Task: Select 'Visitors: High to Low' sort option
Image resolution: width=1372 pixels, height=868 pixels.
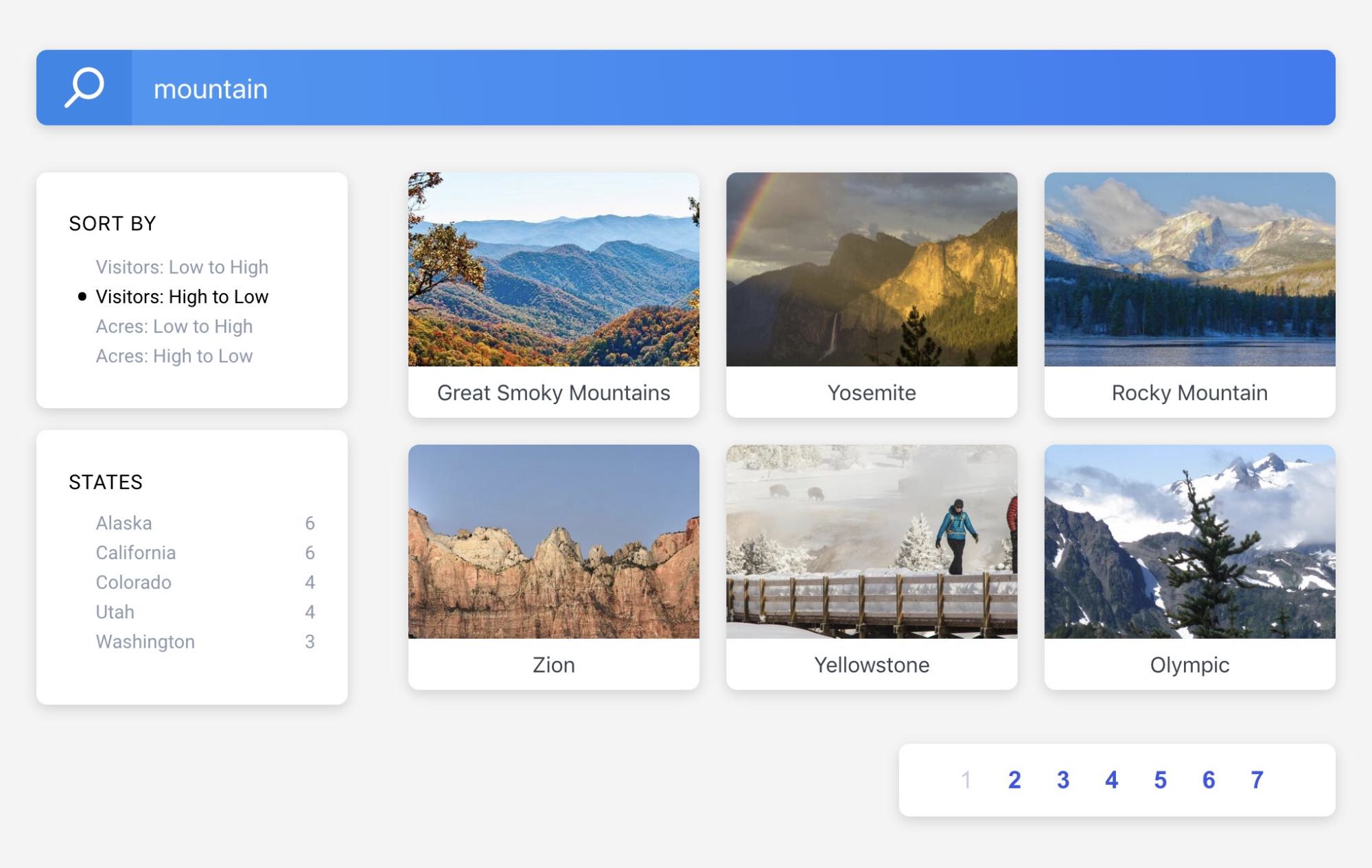Action: (182, 296)
